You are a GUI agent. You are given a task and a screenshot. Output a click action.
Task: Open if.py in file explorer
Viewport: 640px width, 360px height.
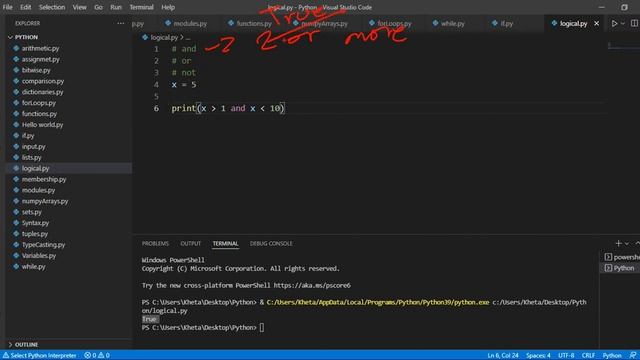point(28,136)
